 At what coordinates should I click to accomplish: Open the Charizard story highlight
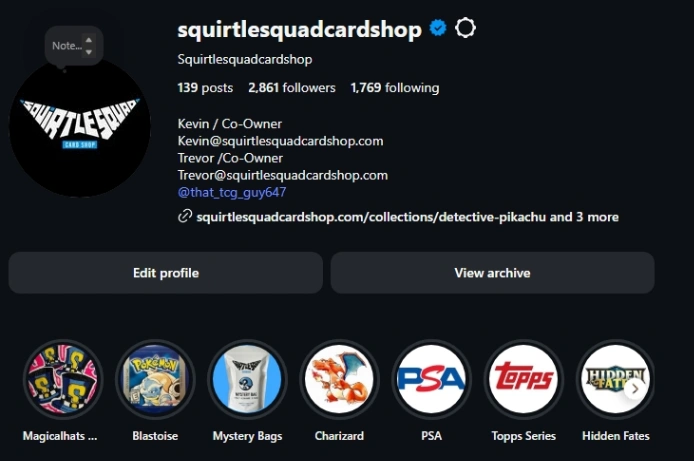coord(339,379)
